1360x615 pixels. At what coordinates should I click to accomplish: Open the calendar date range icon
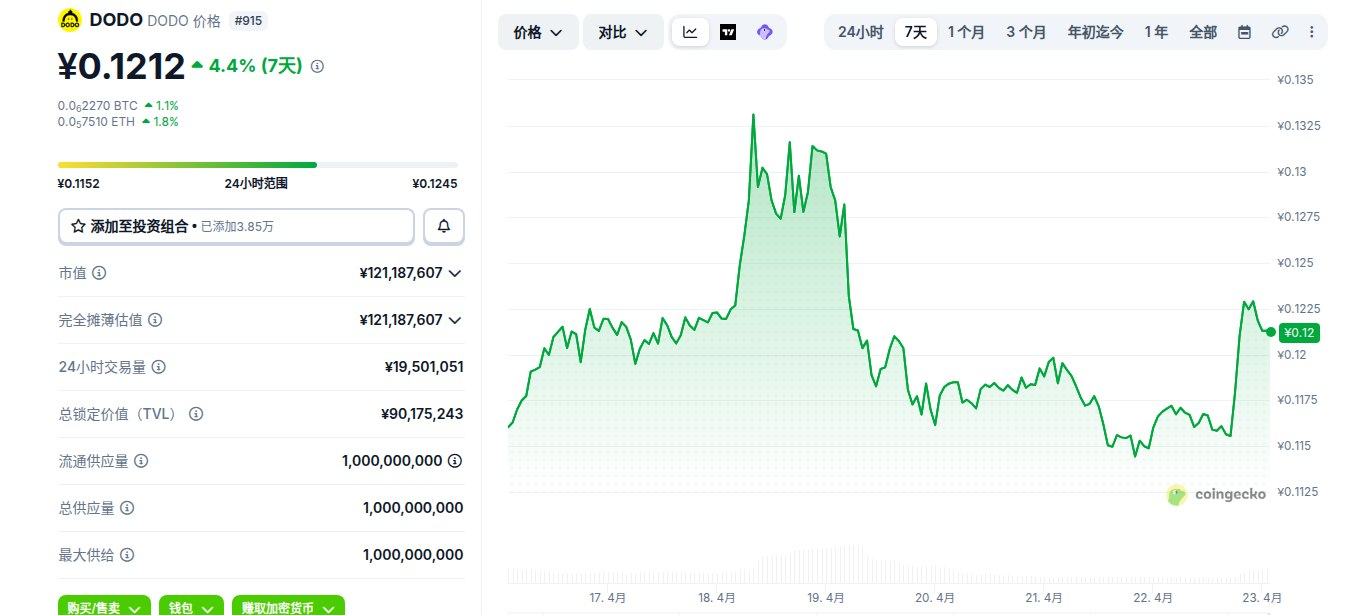pyautogui.click(x=1244, y=32)
